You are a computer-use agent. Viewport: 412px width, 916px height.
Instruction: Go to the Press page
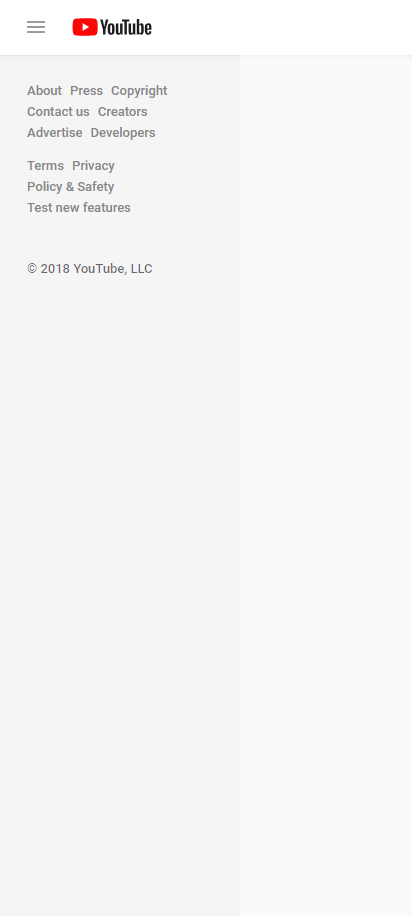pos(86,91)
